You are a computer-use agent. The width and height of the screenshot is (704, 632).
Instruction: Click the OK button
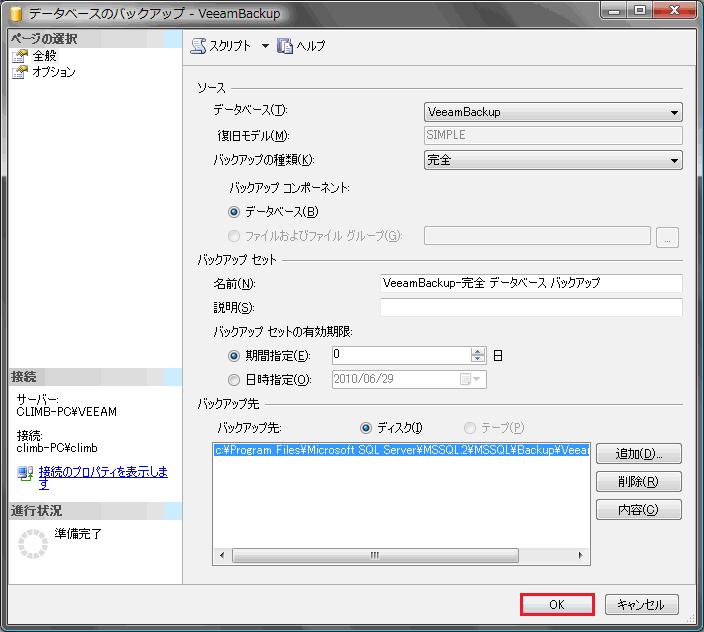coord(557,605)
